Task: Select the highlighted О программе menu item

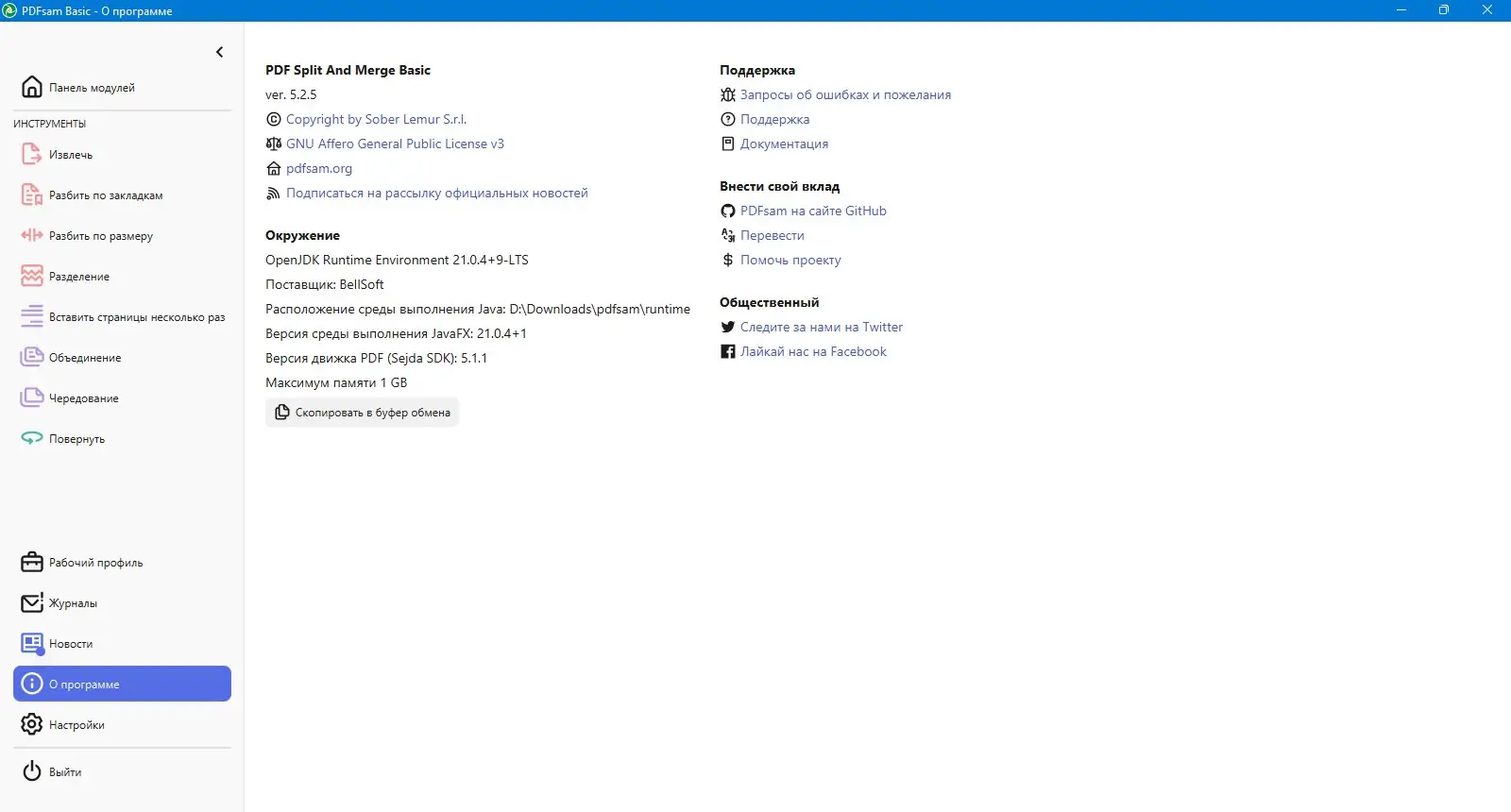Action: (122, 684)
